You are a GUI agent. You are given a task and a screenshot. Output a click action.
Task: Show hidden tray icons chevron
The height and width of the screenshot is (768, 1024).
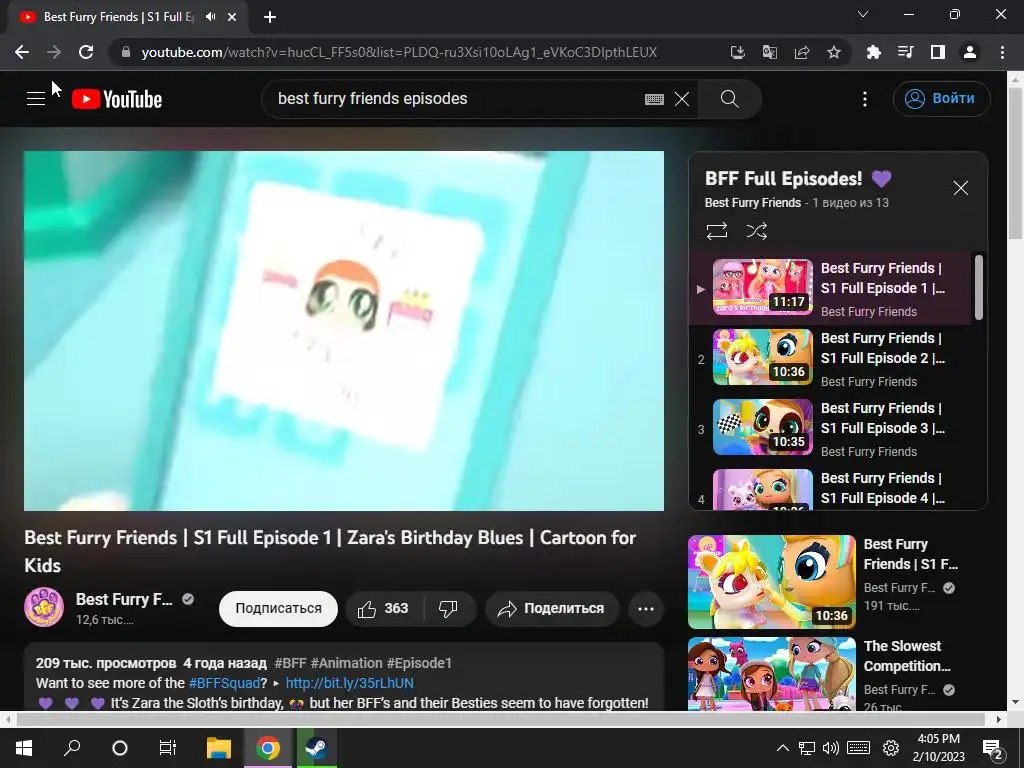click(x=782, y=748)
